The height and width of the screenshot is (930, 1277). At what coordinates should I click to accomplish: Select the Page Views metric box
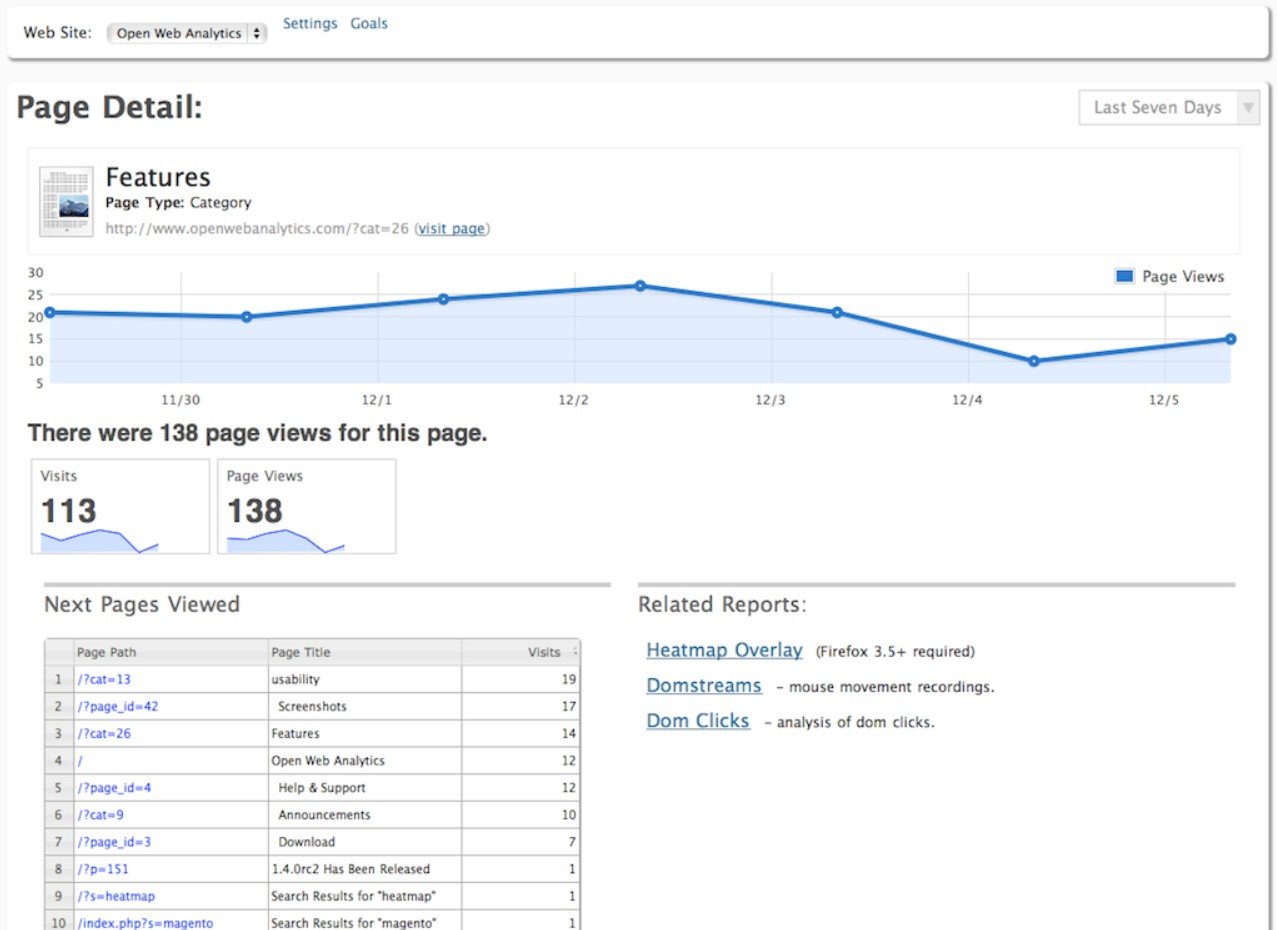pos(306,506)
